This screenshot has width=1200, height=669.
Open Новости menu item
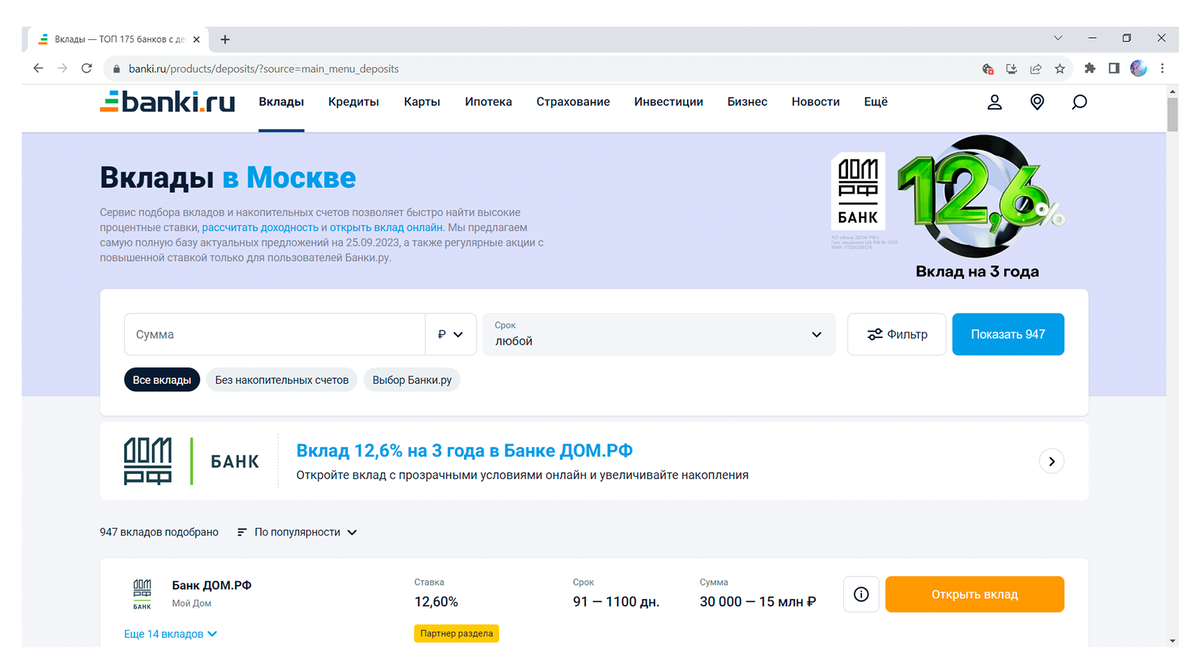coord(816,102)
